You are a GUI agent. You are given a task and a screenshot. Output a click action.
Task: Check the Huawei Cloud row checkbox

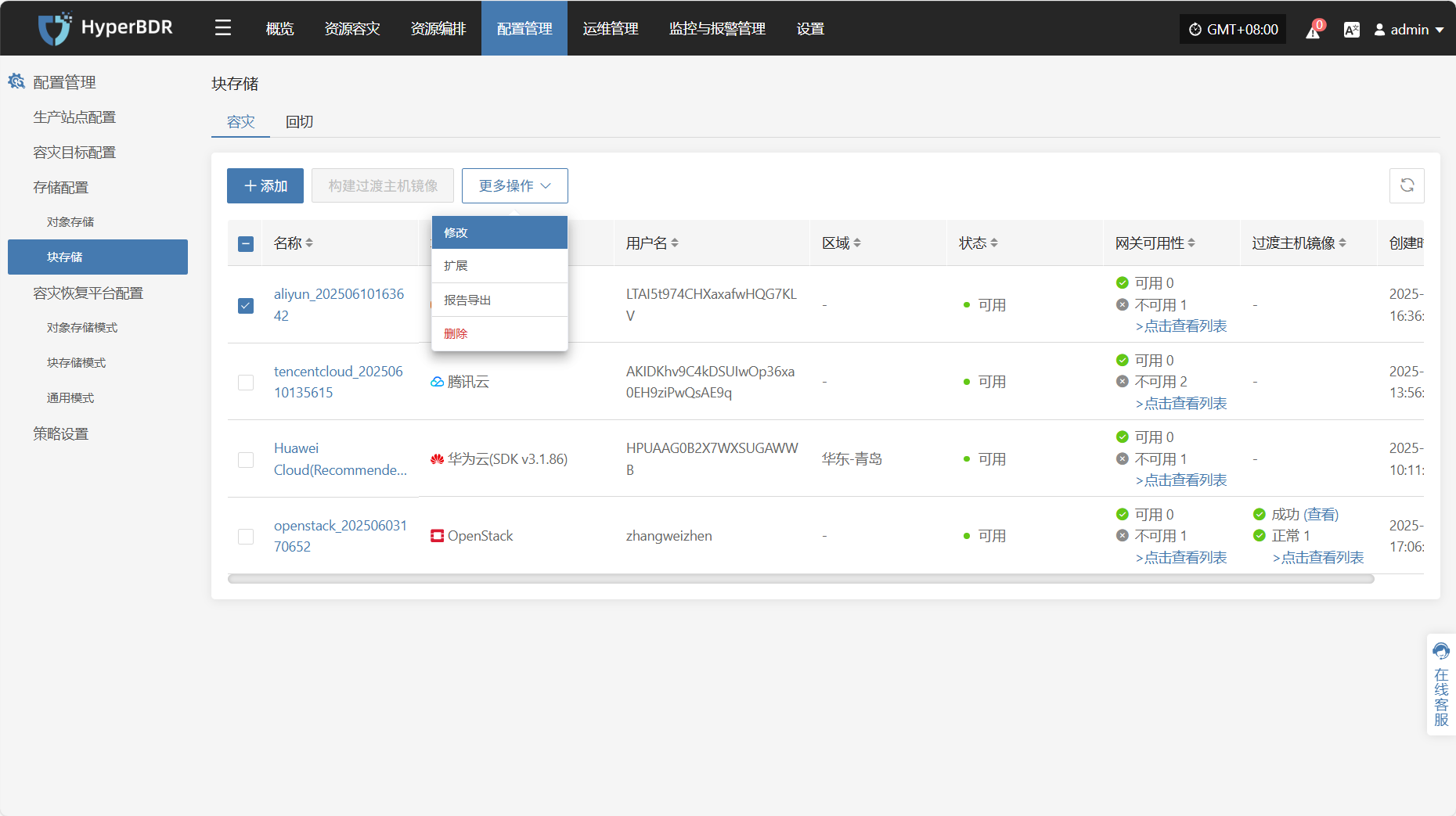point(246,459)
